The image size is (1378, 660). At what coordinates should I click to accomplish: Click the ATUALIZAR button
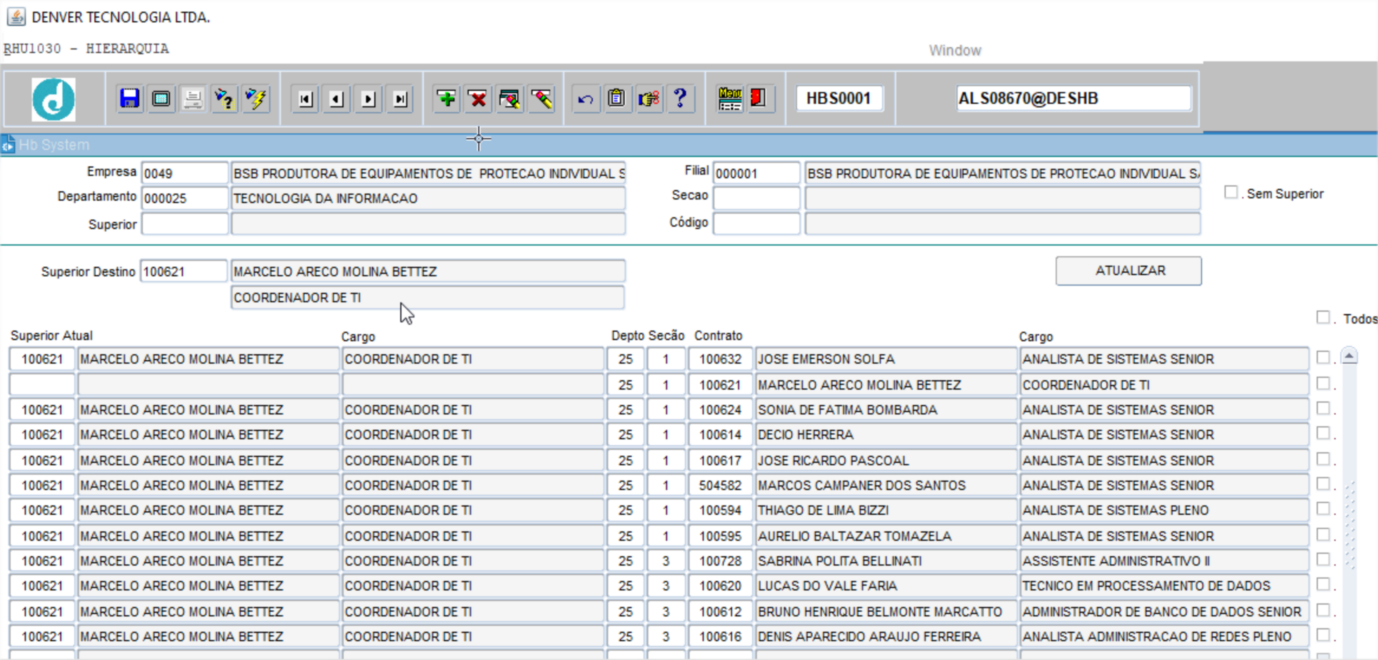(1129, 270)
